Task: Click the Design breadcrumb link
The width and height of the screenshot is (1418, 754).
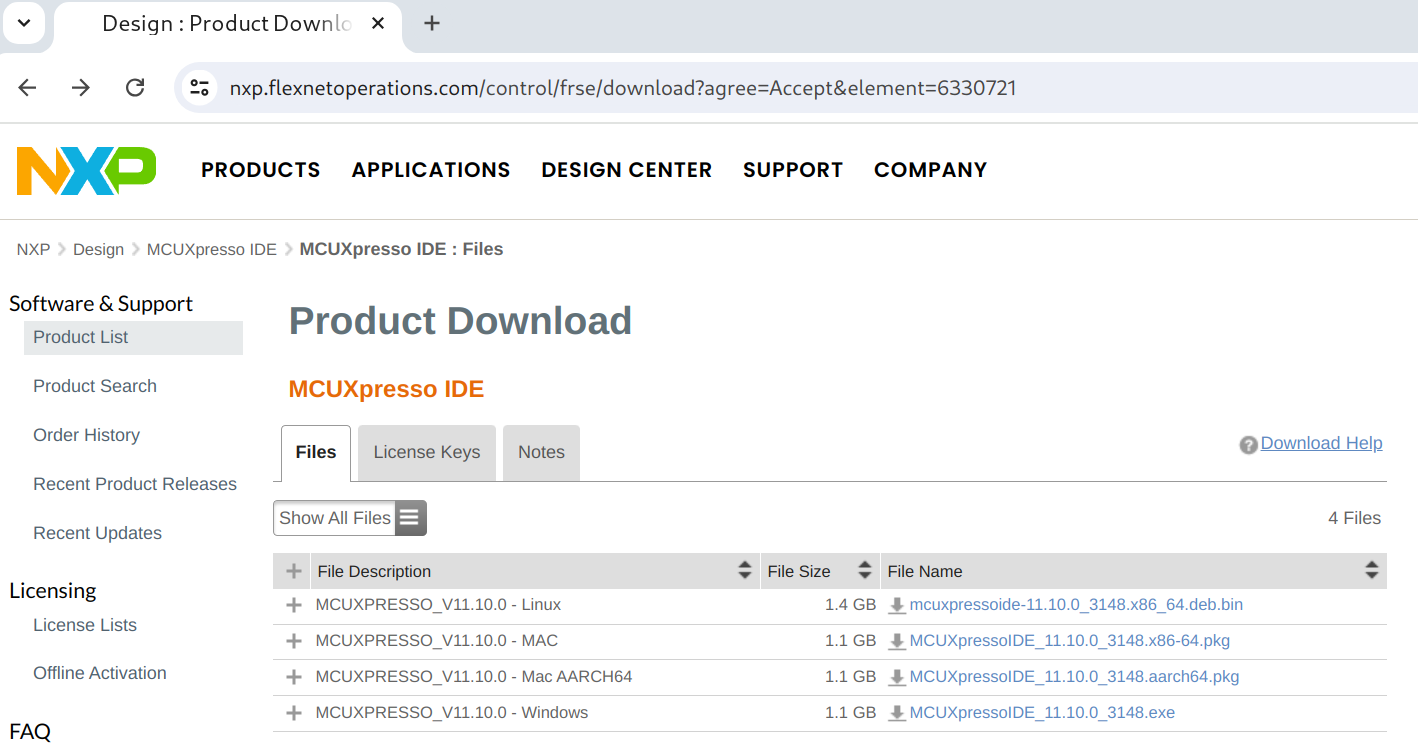Action: [98, 249]
